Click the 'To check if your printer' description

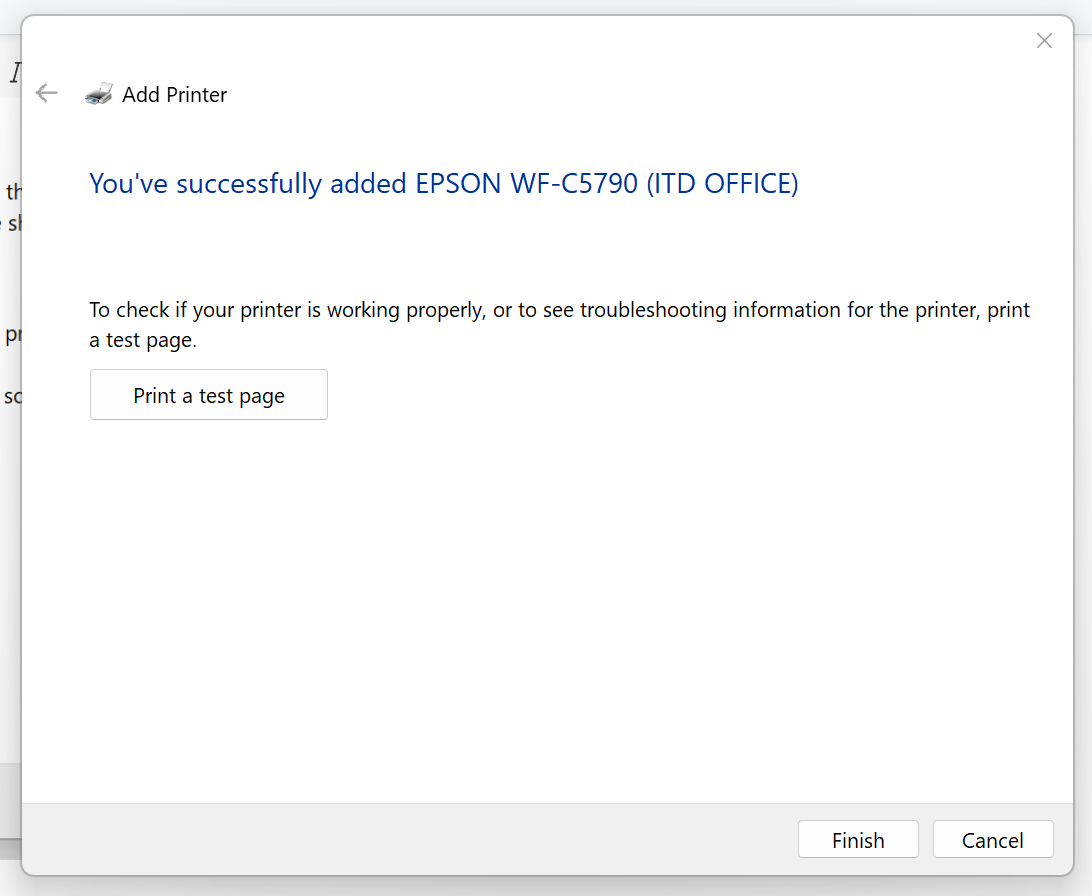click(x=559, y=324)
